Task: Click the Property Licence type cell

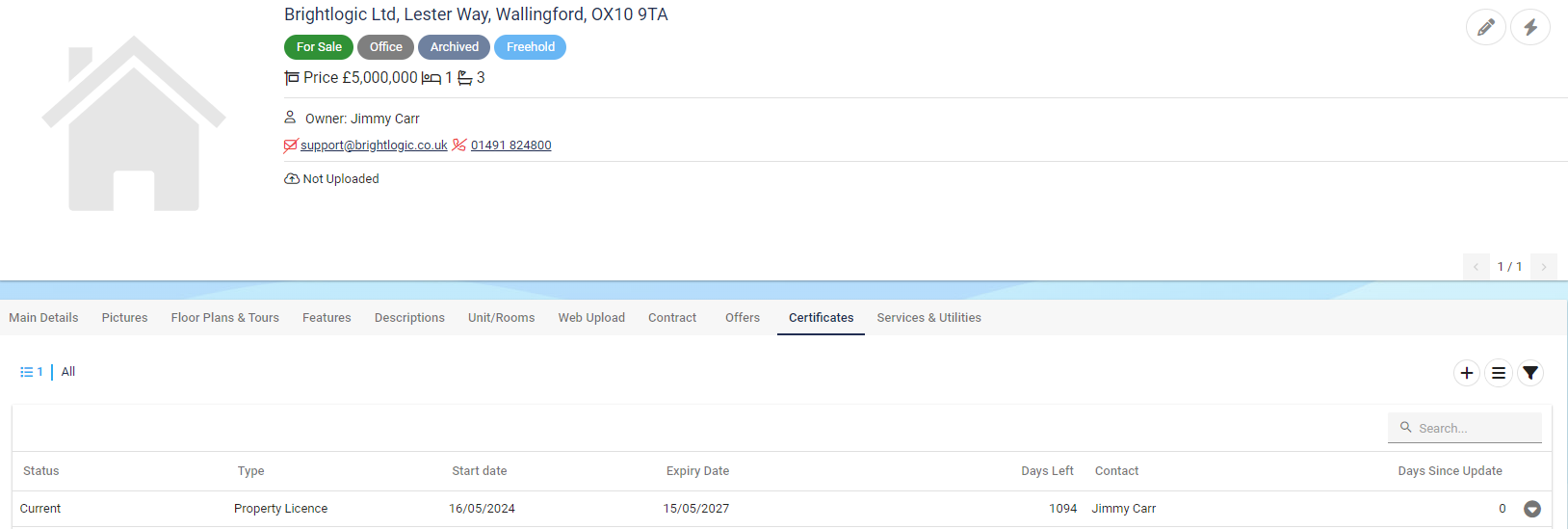Action: coord(281,509)
